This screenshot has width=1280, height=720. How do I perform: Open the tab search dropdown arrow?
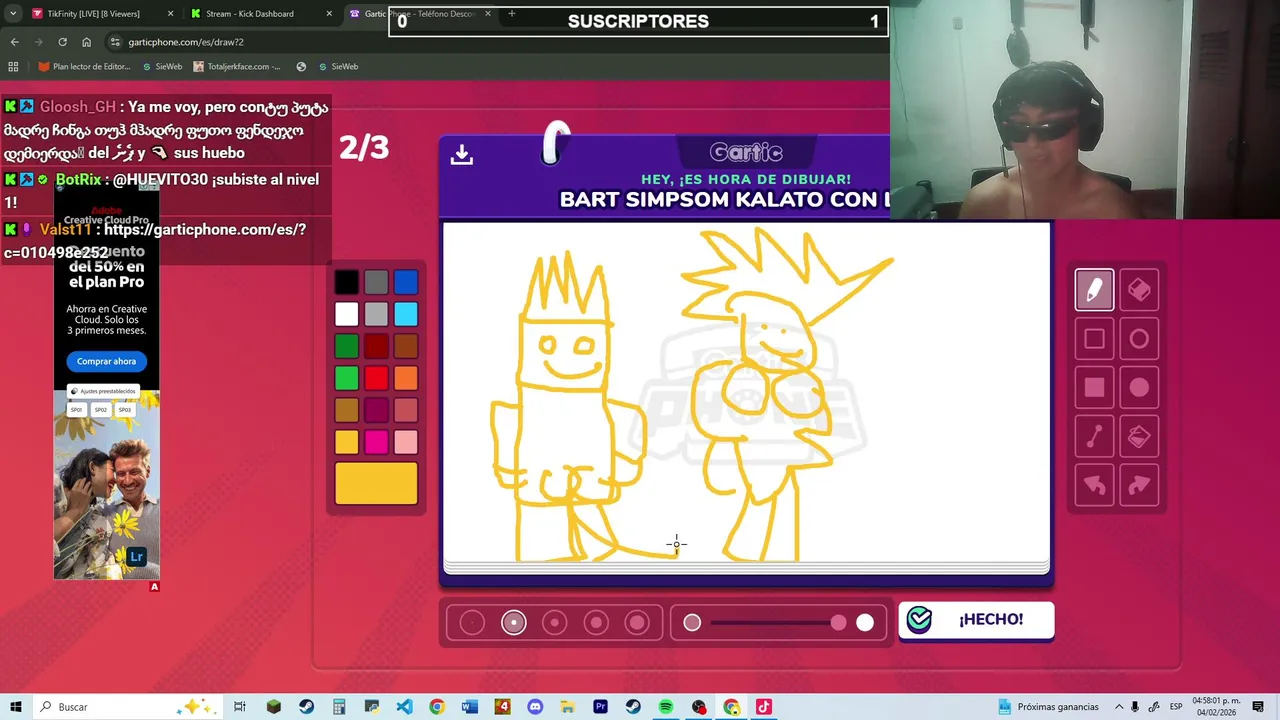[13, 14]
